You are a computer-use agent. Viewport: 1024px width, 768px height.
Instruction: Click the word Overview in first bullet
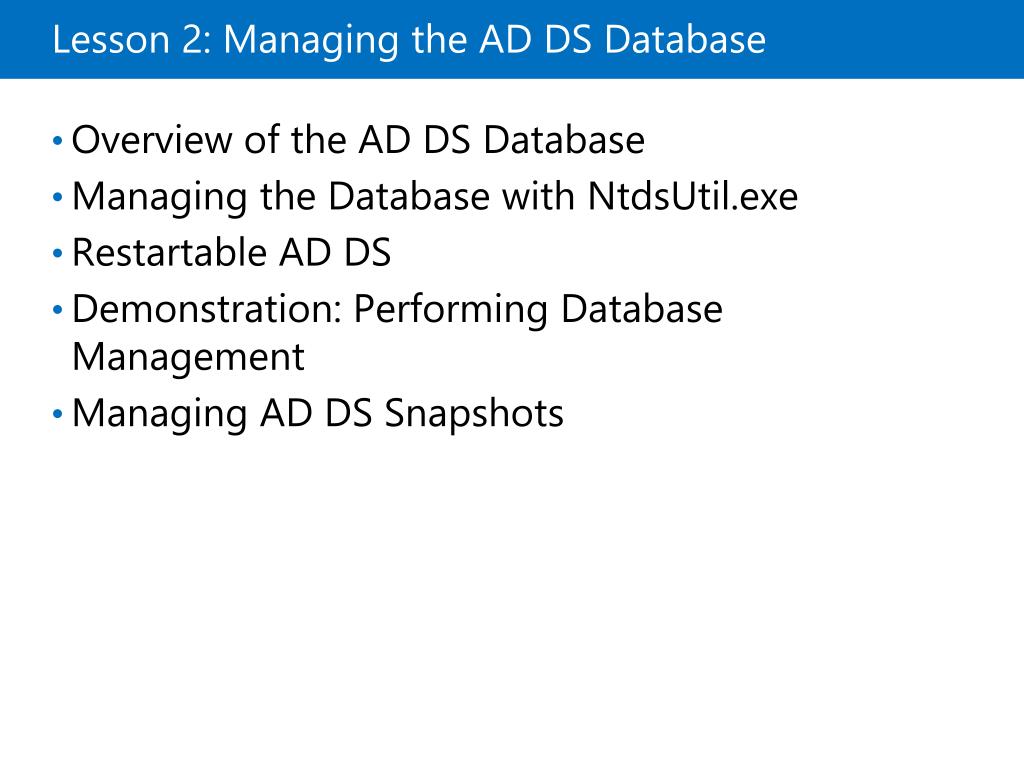click(x=152, y=140)
